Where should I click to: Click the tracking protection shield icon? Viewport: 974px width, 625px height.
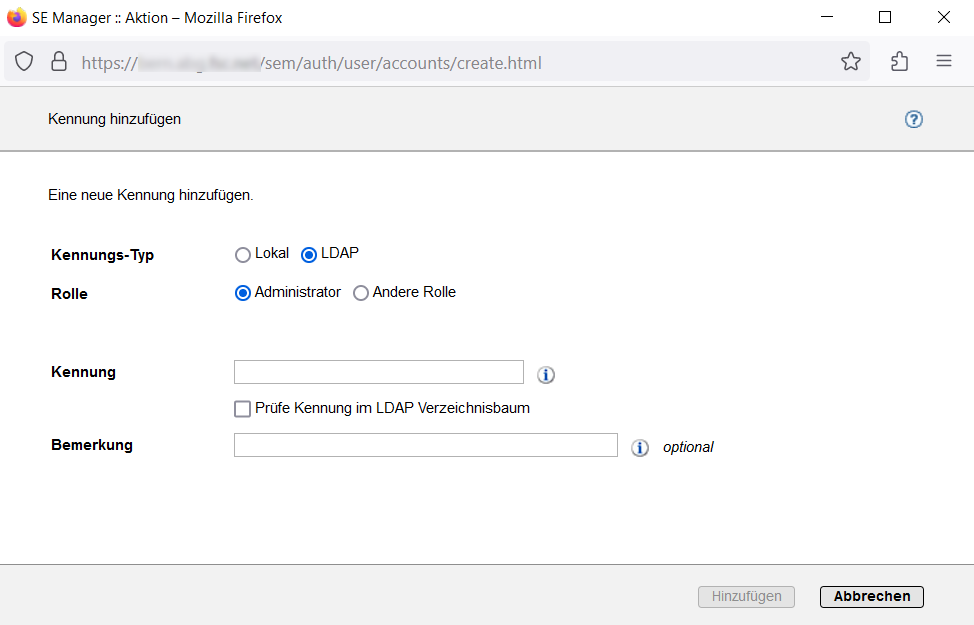coord(25,62)
